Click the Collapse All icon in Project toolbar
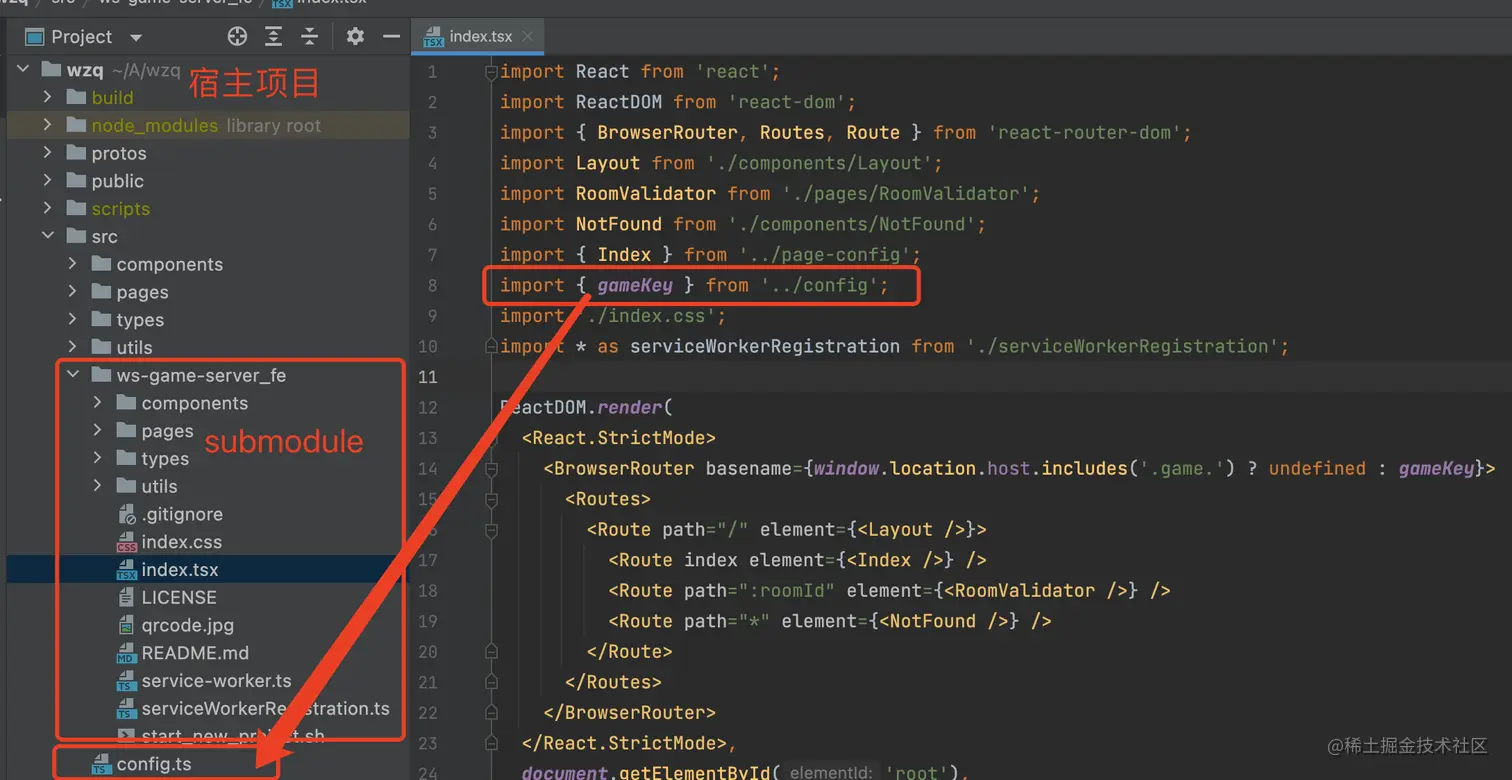 coord(310,36)
